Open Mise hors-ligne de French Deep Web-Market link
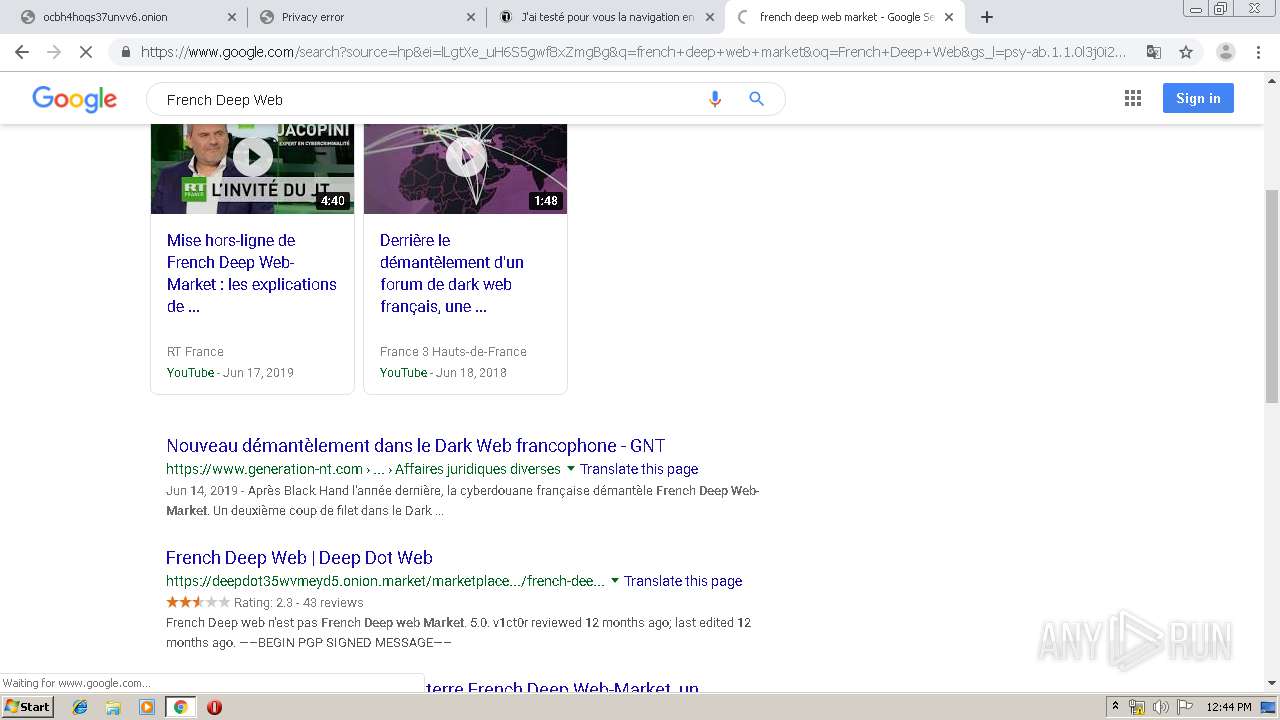The height and width of the screenshot is (720, 1280). [252, 273]
